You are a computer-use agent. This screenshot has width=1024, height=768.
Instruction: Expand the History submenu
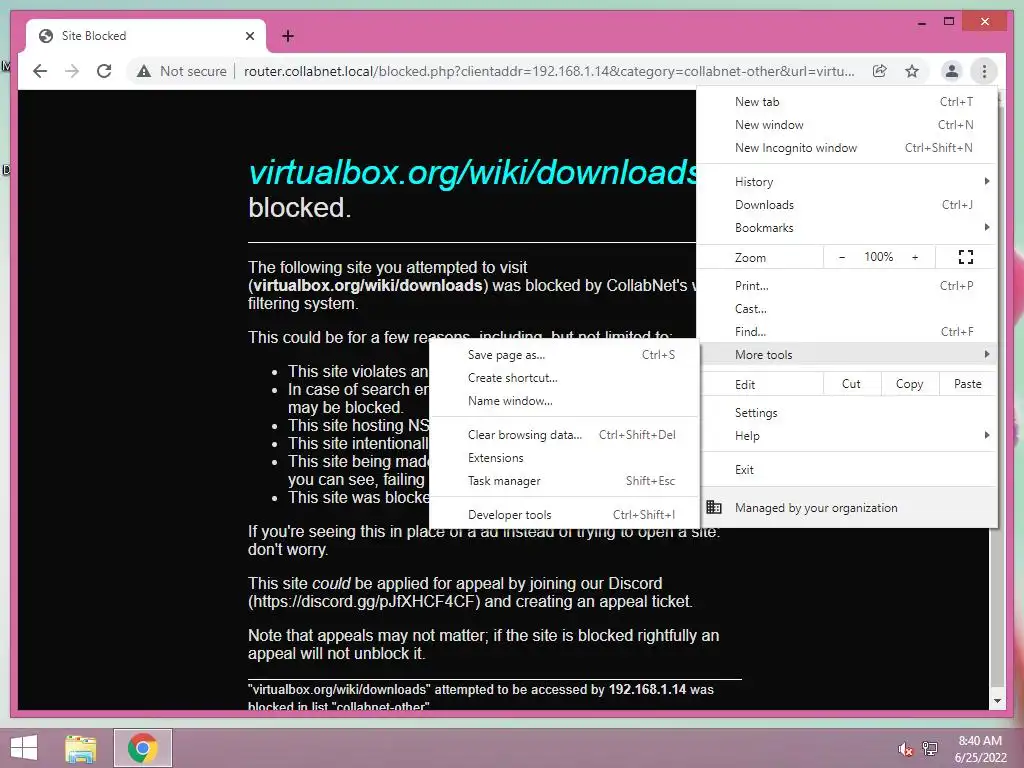pyautogui.click(x=847, y=182)
